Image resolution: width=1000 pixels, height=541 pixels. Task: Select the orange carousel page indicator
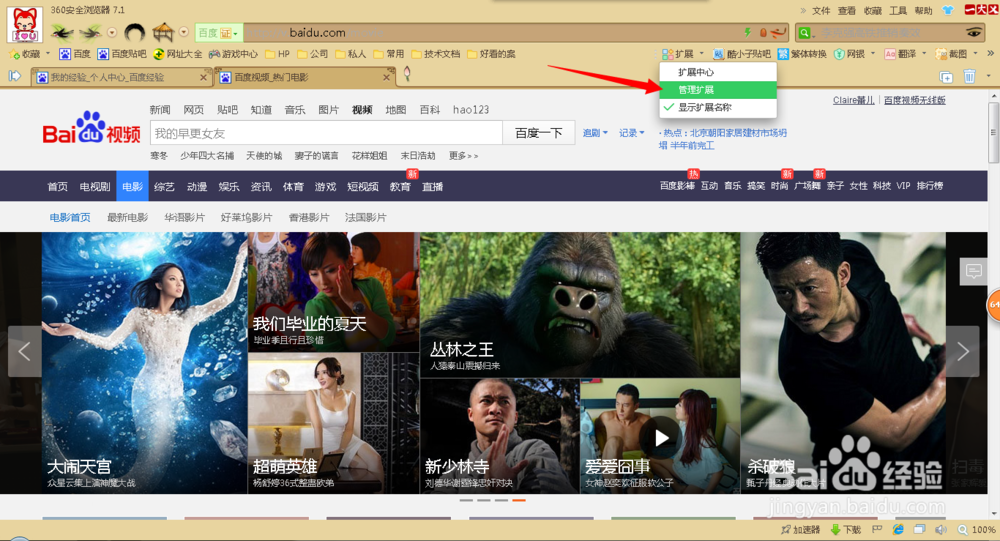point(518,500)
